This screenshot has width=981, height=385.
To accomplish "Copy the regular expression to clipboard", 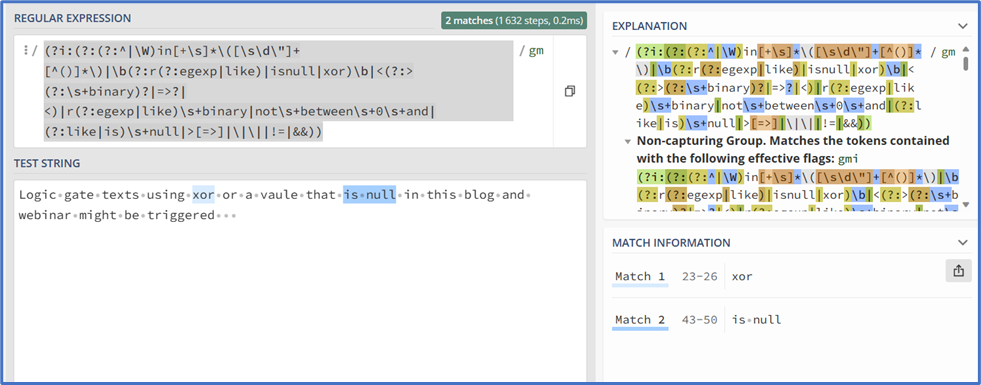I will (569, 91).
